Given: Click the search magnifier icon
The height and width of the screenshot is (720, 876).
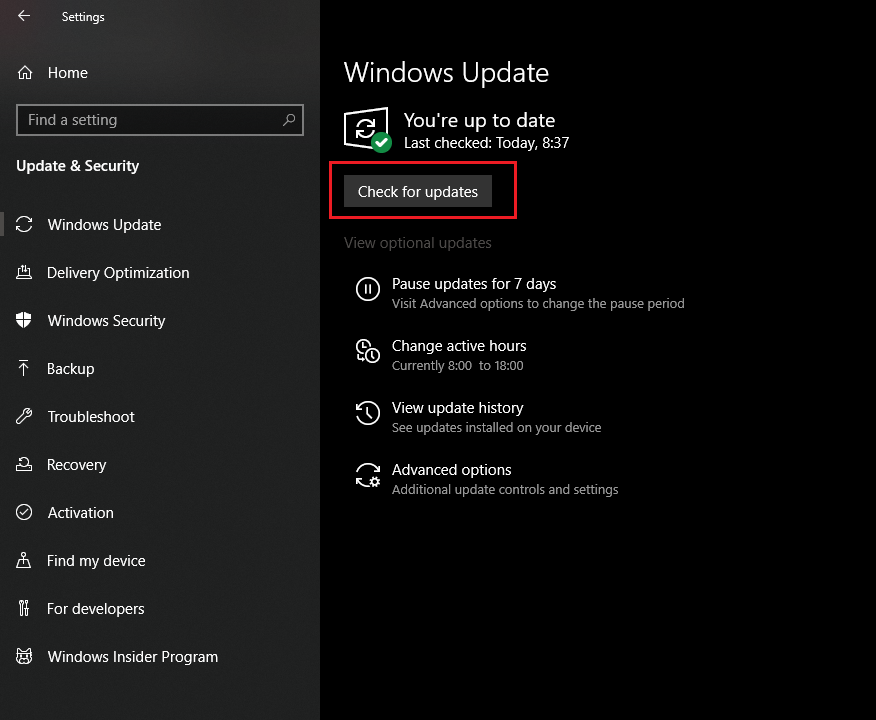Looking at the screenshot, I should 289,120.
